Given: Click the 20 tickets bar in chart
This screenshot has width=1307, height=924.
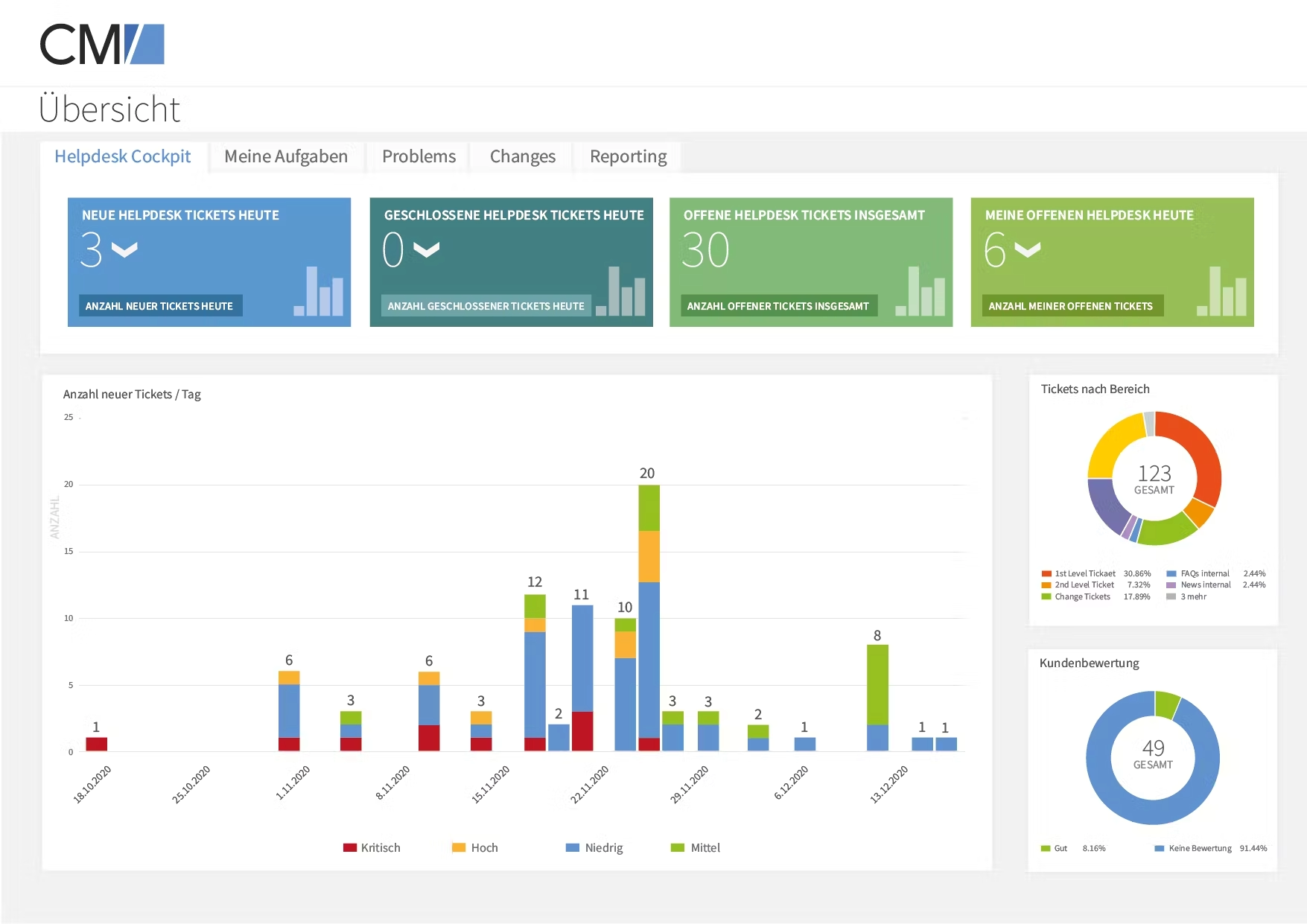Looking at the screenshot, I should (x=649, y=617).
